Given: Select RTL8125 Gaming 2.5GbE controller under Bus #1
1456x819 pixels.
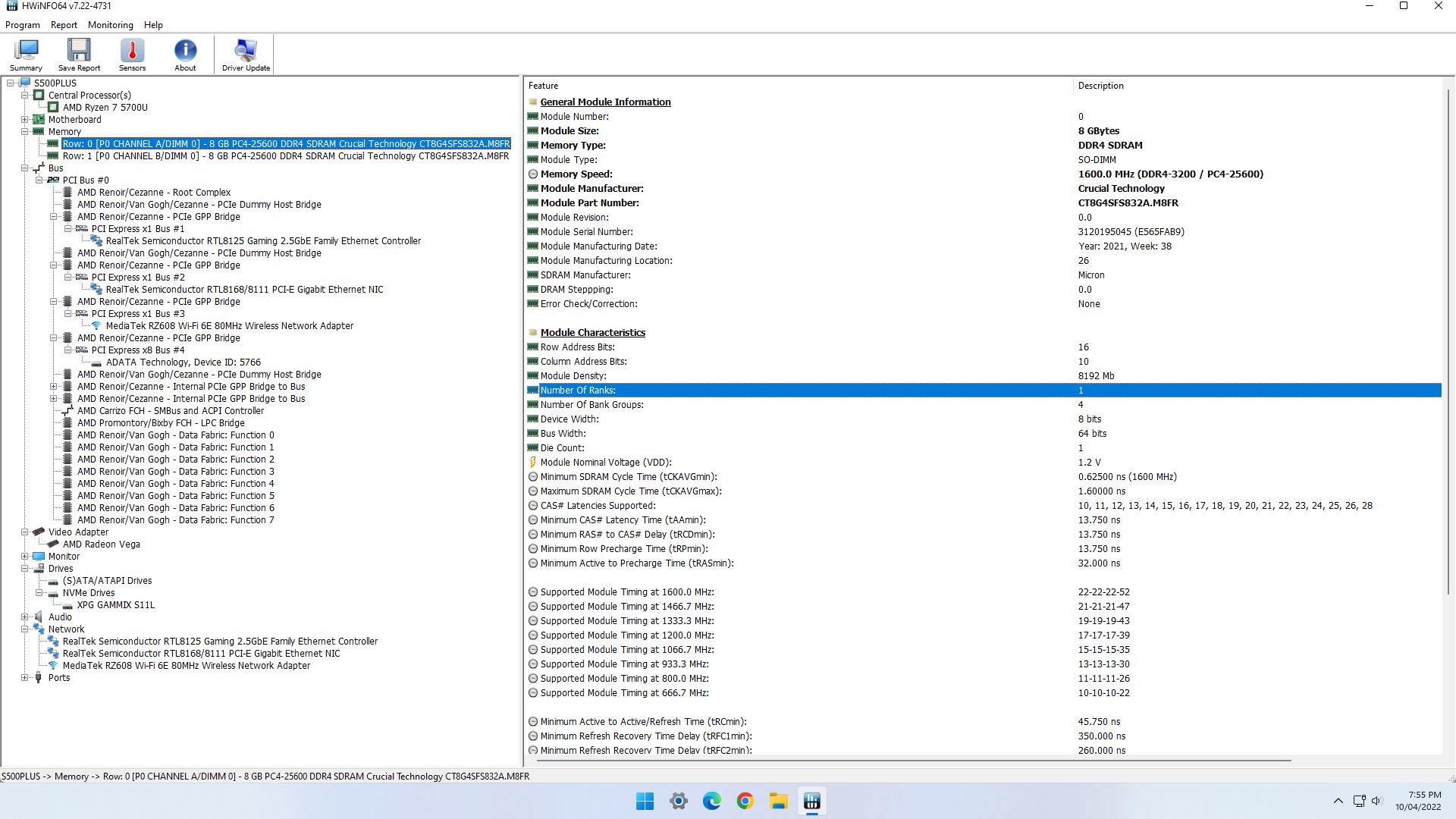Looking at the screenshot, I should pos(263,241).
